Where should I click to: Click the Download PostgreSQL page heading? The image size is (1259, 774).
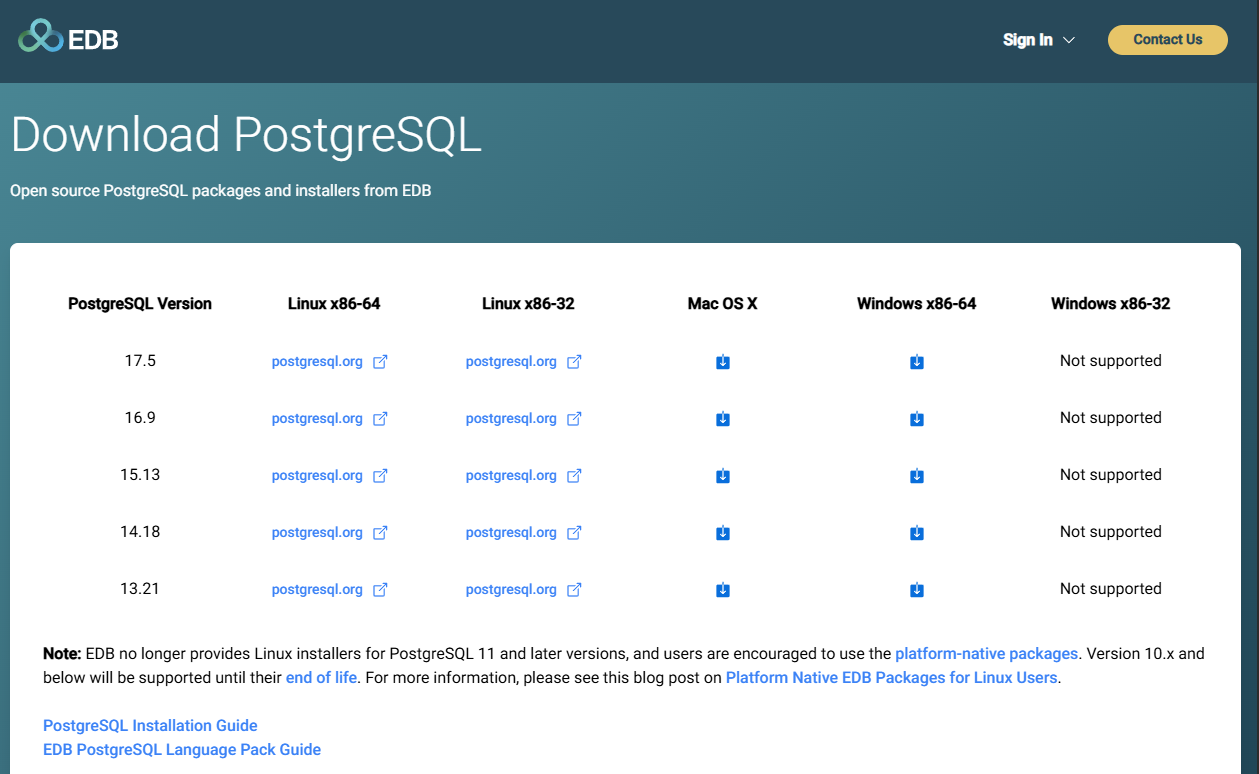[246, 135]
